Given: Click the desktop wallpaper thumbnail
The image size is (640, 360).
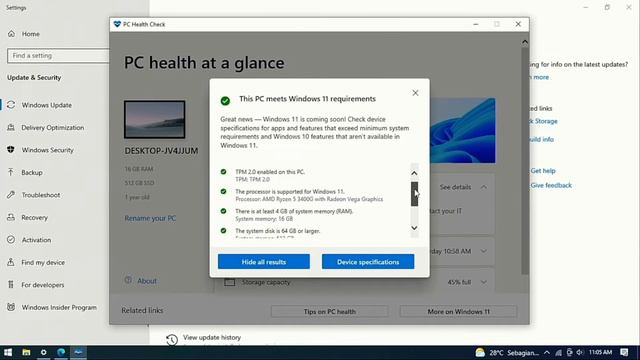Looking at the screenshot, I should pyautogui.click(x=155, y=120).
